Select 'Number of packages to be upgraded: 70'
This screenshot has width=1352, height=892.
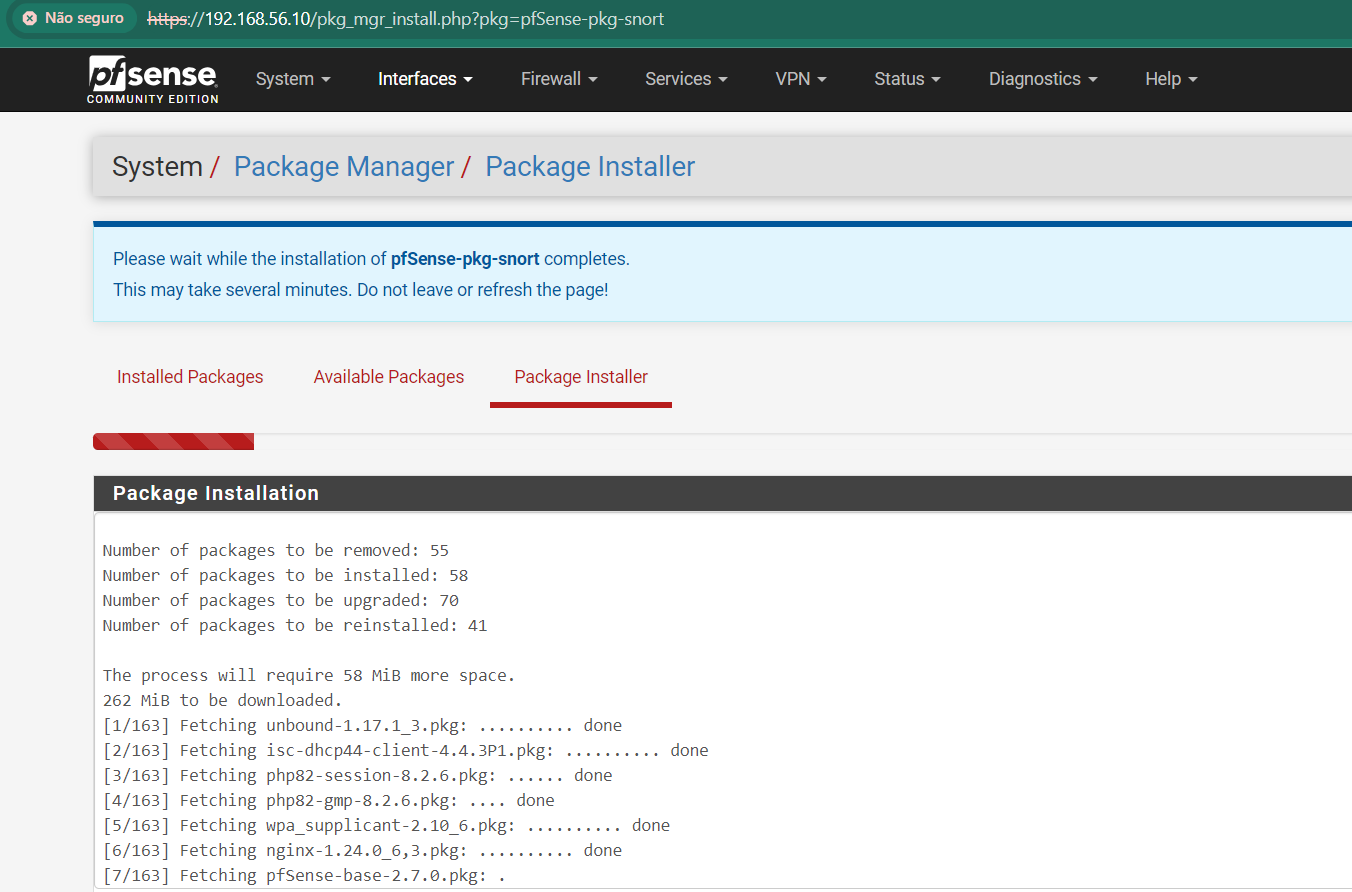281,601
